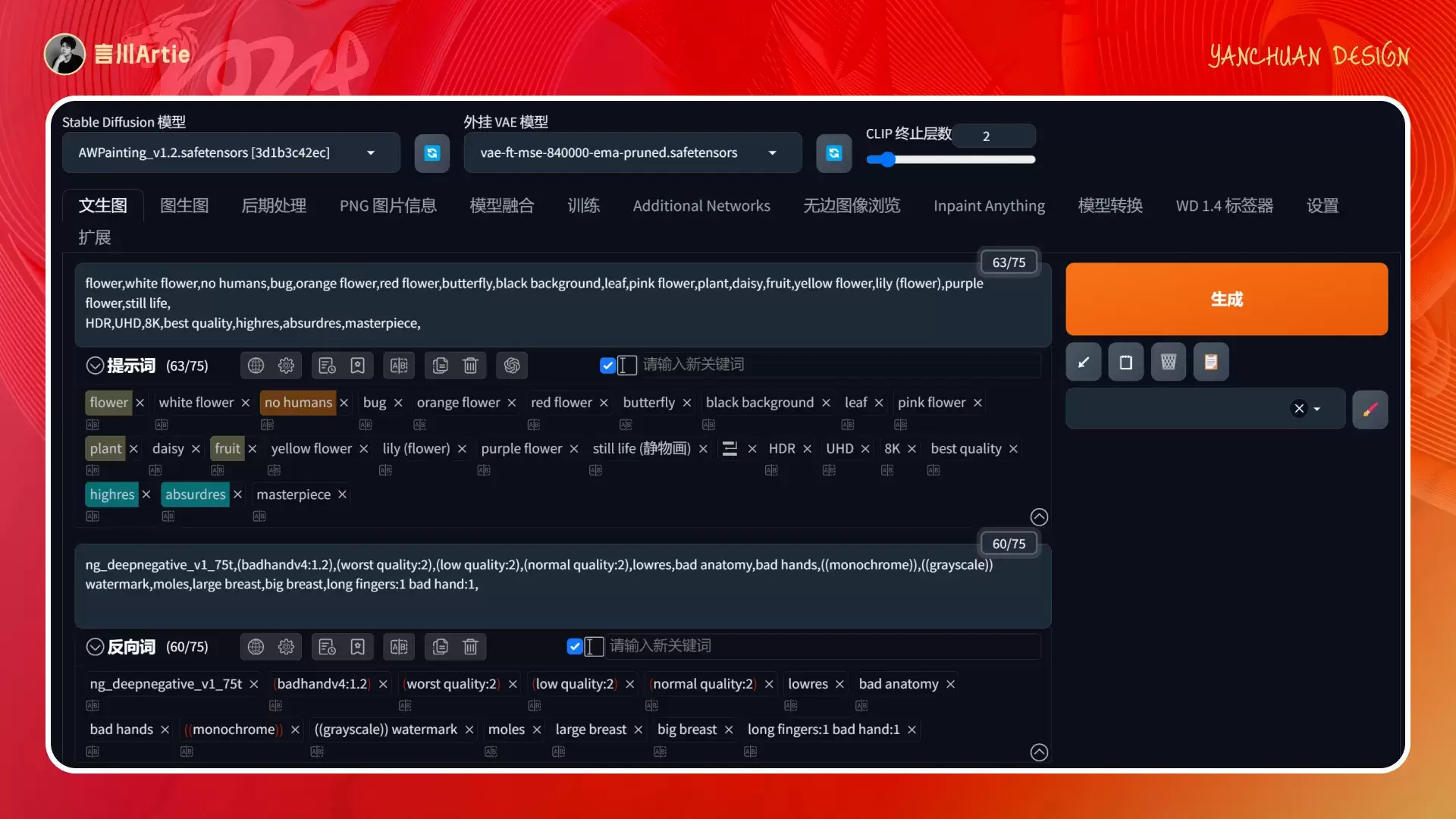Open the 模型融合 tab
Viewport: 1456px width, 819px height.
pos(502,206)
